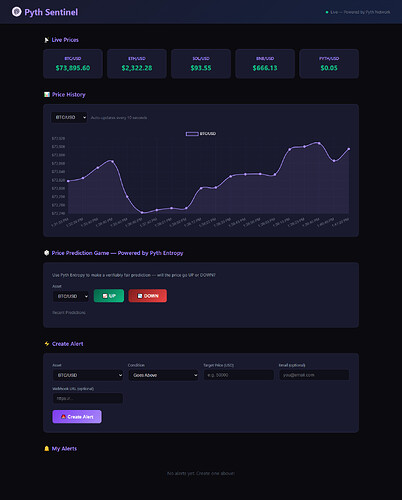Click the Recent Predictions label
Viewport: 402px width, 500px height.
69,312
